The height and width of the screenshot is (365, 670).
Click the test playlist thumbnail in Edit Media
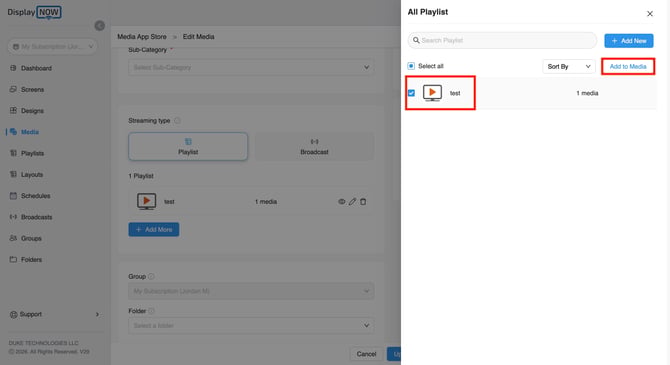[x=146, y=201]
